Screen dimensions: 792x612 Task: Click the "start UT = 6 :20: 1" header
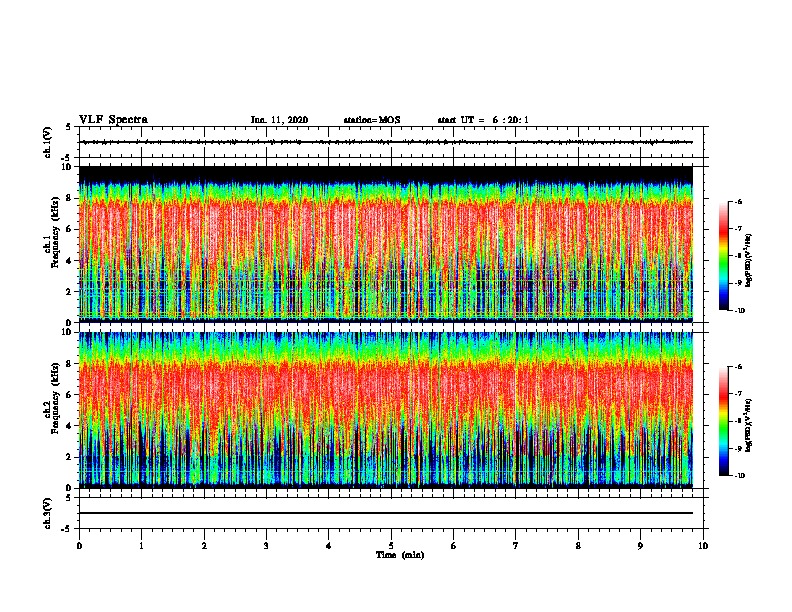pos(483,120)
